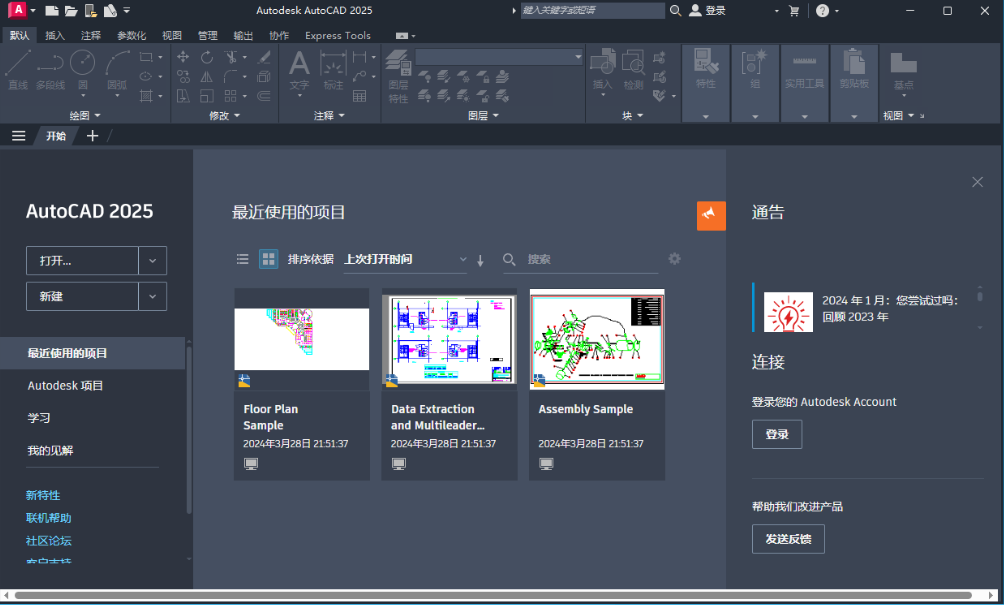This screenshot has width=1004, height=605.
Task: Close the 通告 panel with the X
Action: point(977,182)
